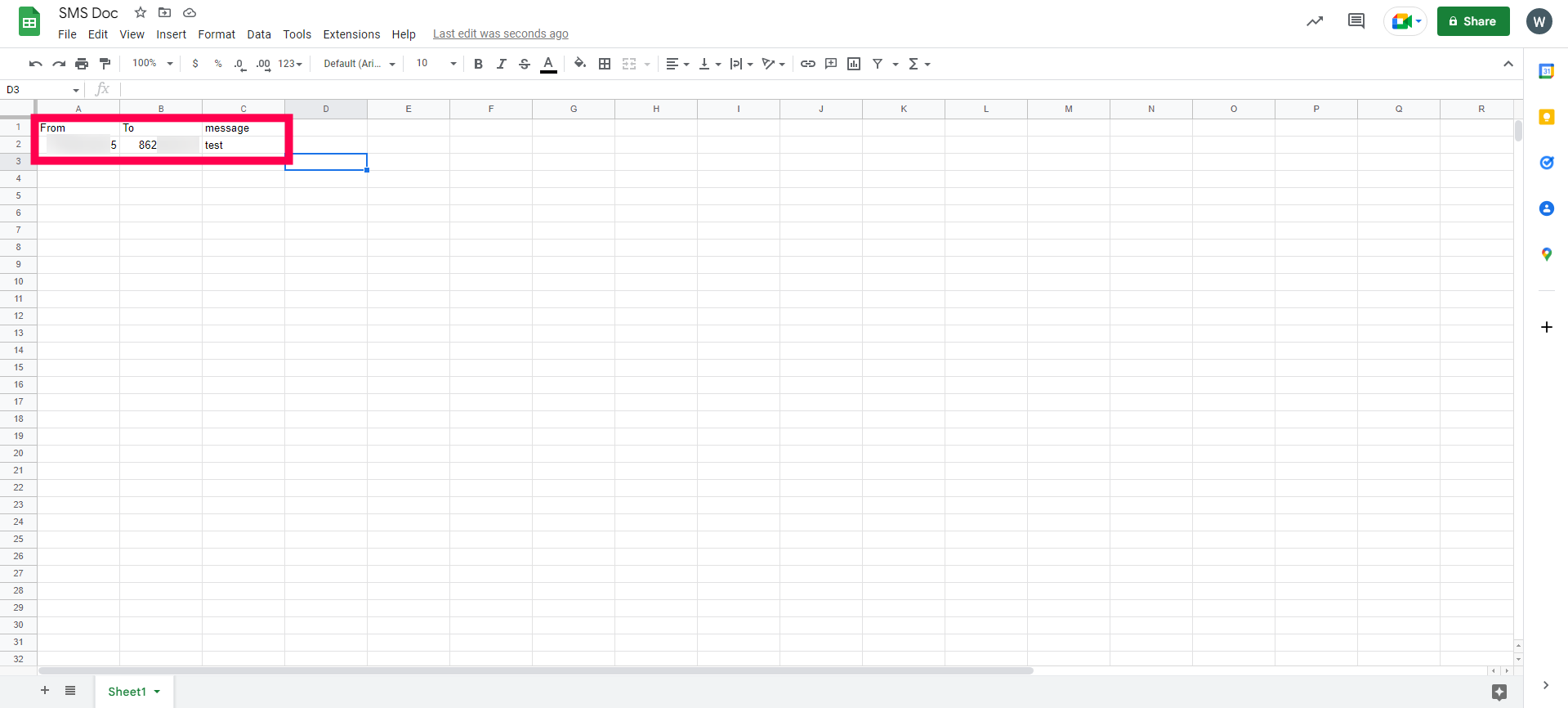Screen dimensions: 1568x708
Task: Open the Functions sigma menu
Action: coord(919,64)
